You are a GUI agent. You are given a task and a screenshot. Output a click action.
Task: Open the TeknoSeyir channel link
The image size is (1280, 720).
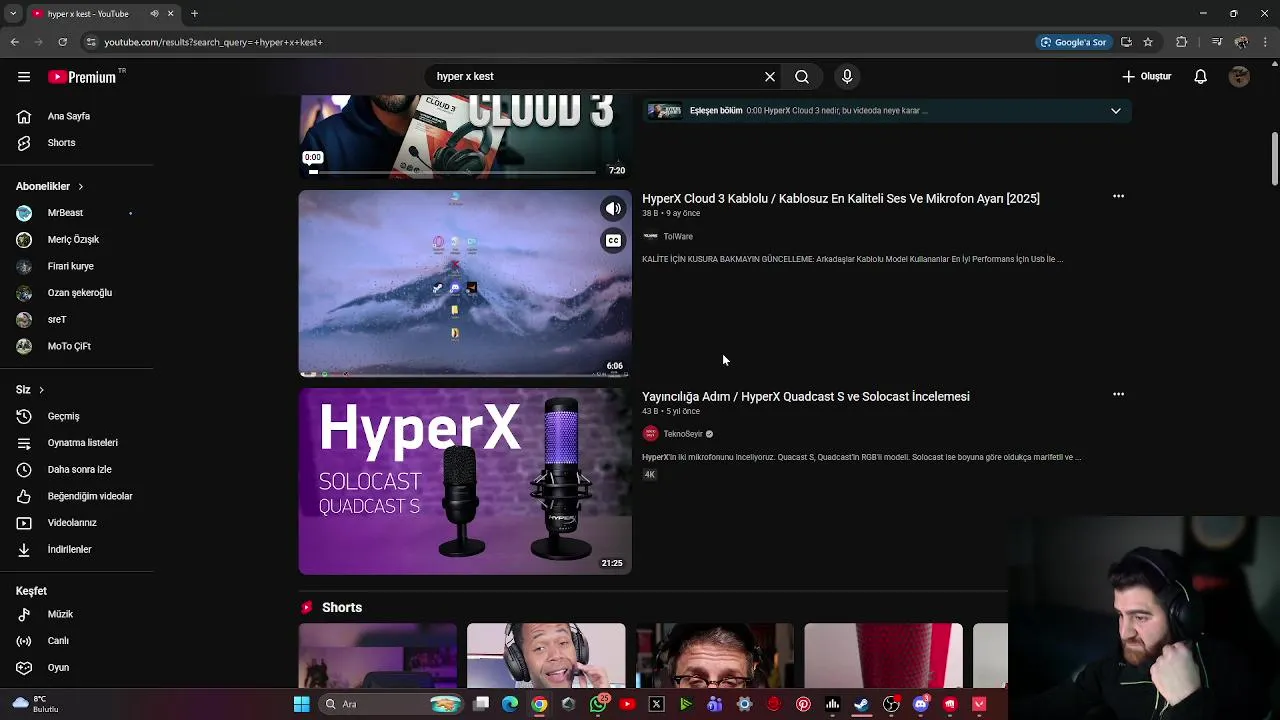(683, 434)
